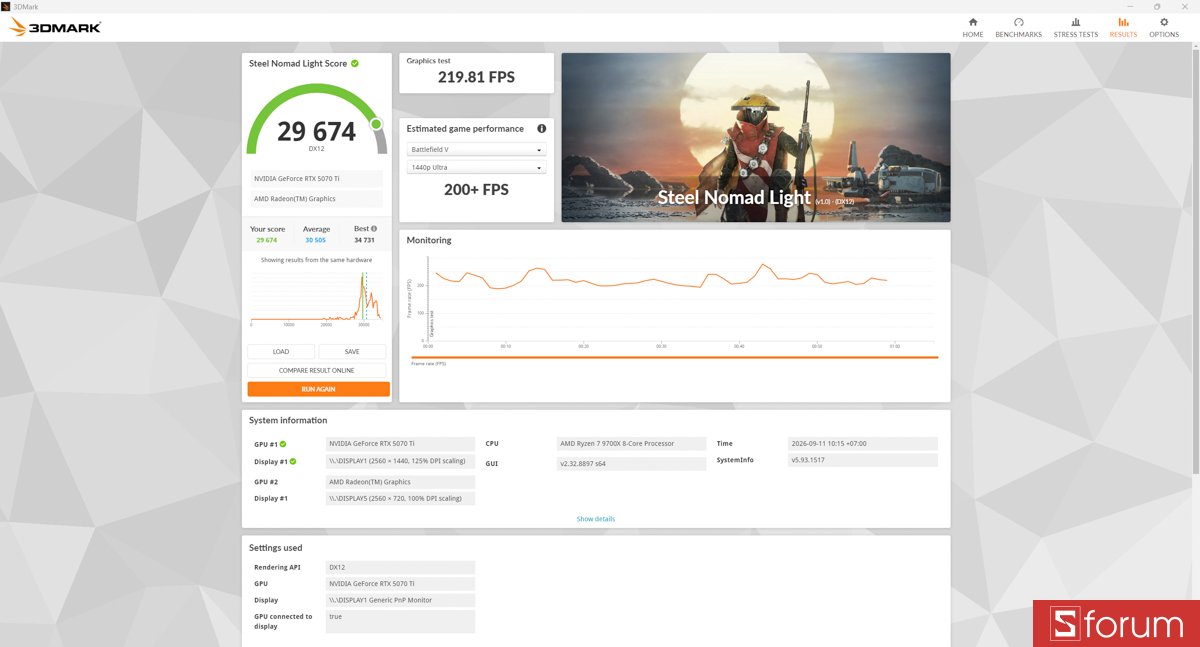1200x647 pixels.
Task: Restore the 3DMark window size
Action: pos(1158,6)
